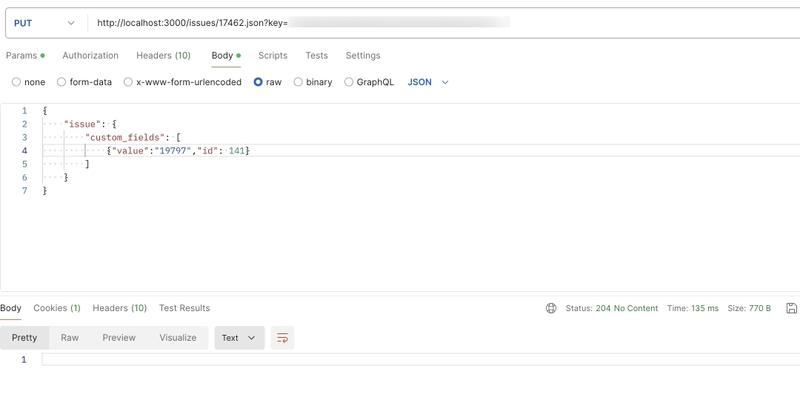This screenshot has height=400, width=800.
Task: Open the Scripts tab
Action: coord(272,56)
